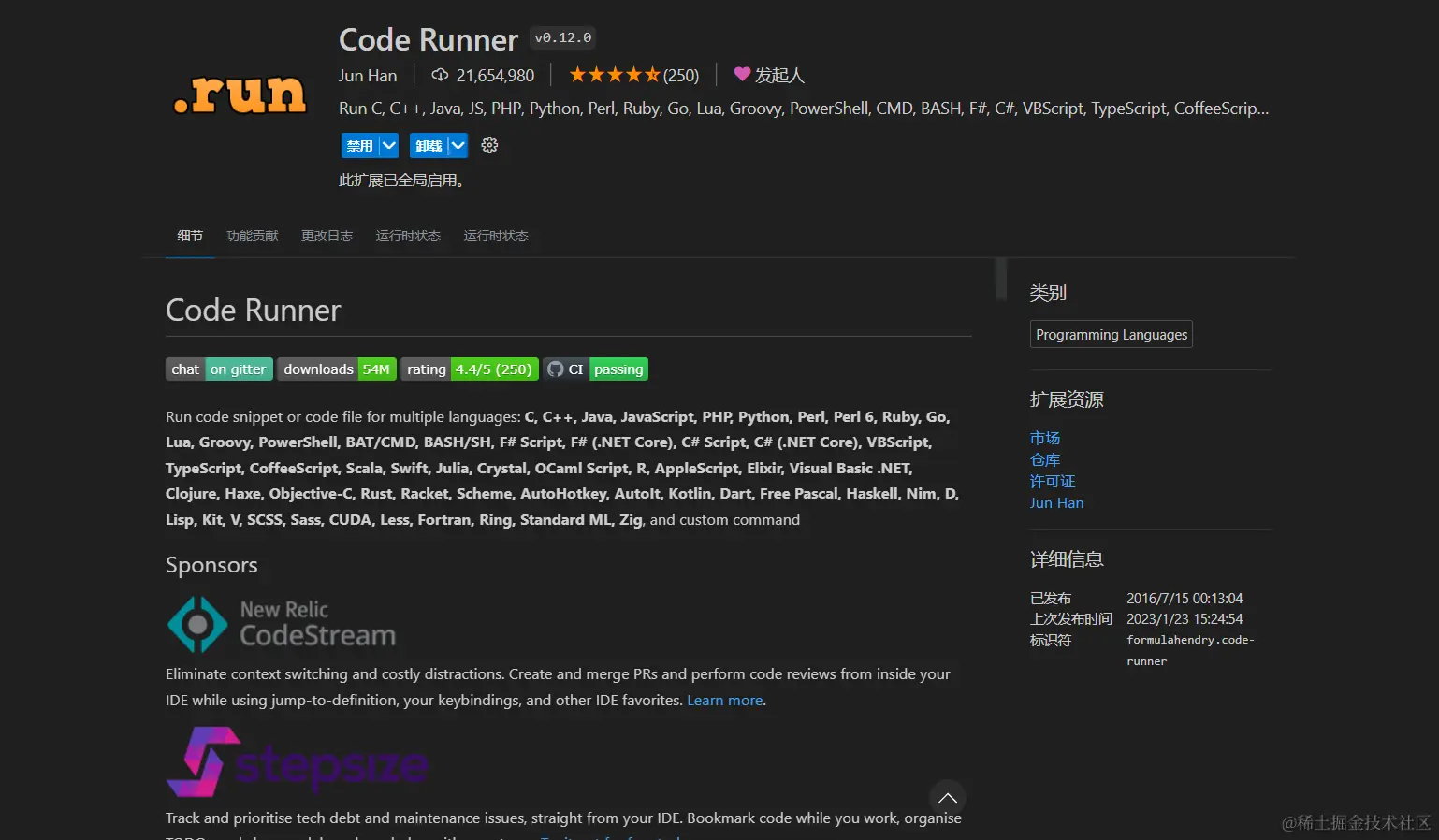Viewport: 1439px width, 840px height.
Task: Click the sponsor heart icon
Action: [x=742, y=74]
